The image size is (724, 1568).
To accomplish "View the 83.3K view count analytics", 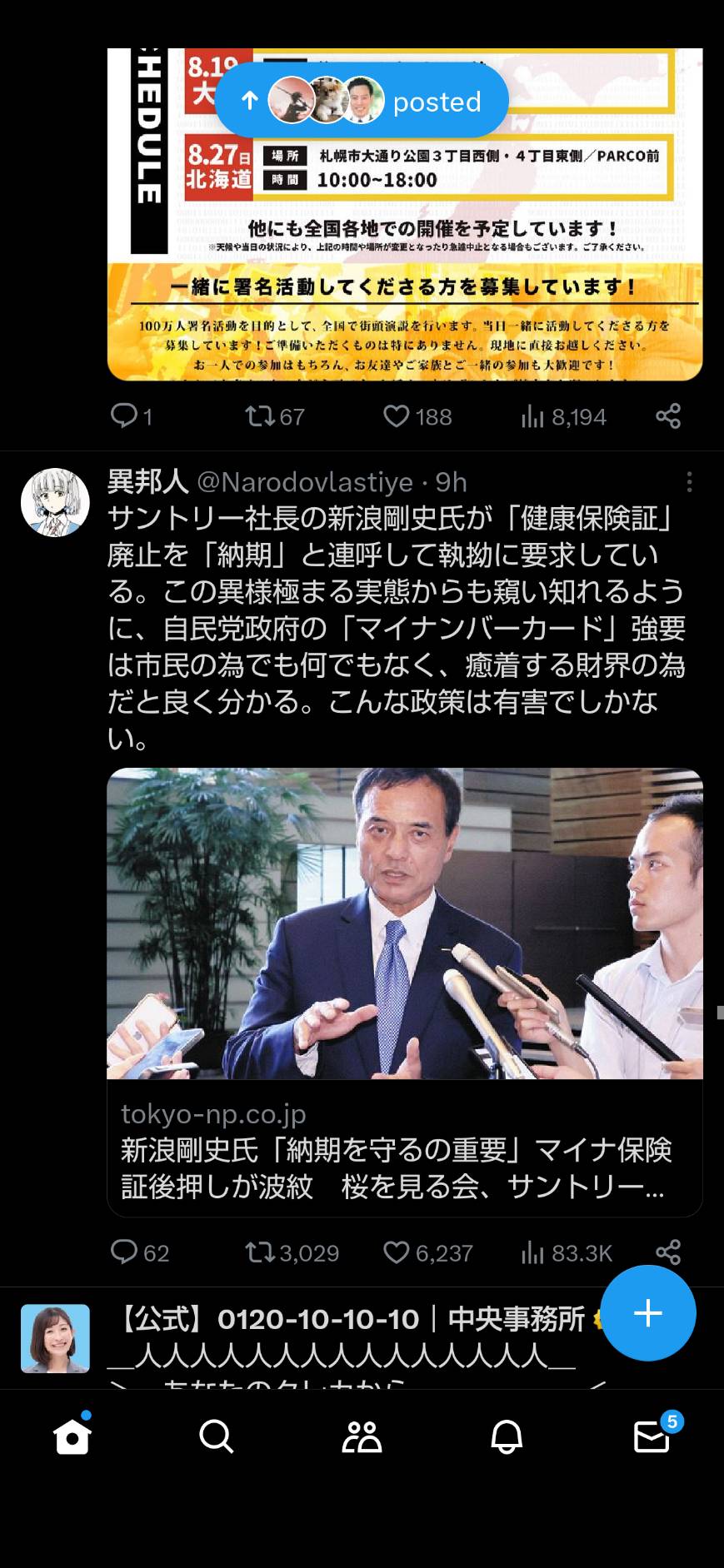I will tap(566, 1252).
